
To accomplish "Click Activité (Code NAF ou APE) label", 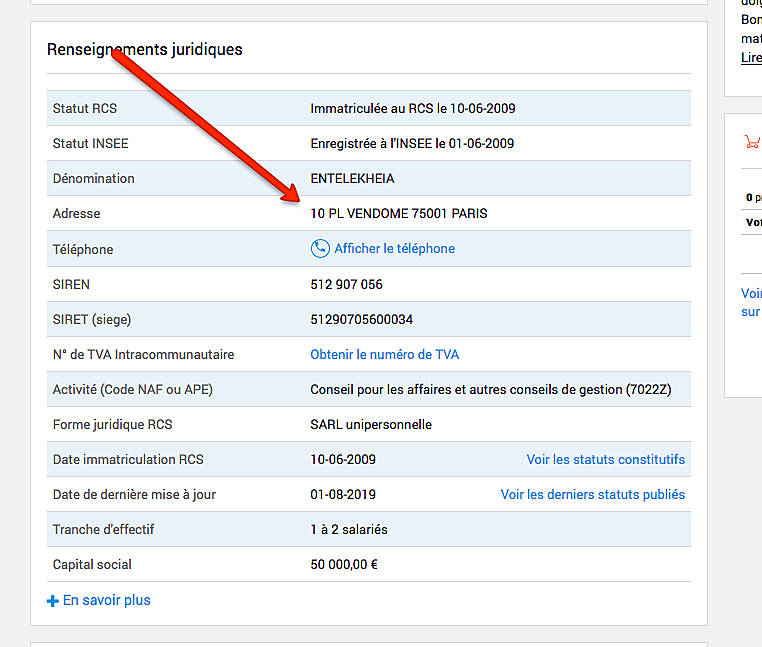I will pos(133,389).
